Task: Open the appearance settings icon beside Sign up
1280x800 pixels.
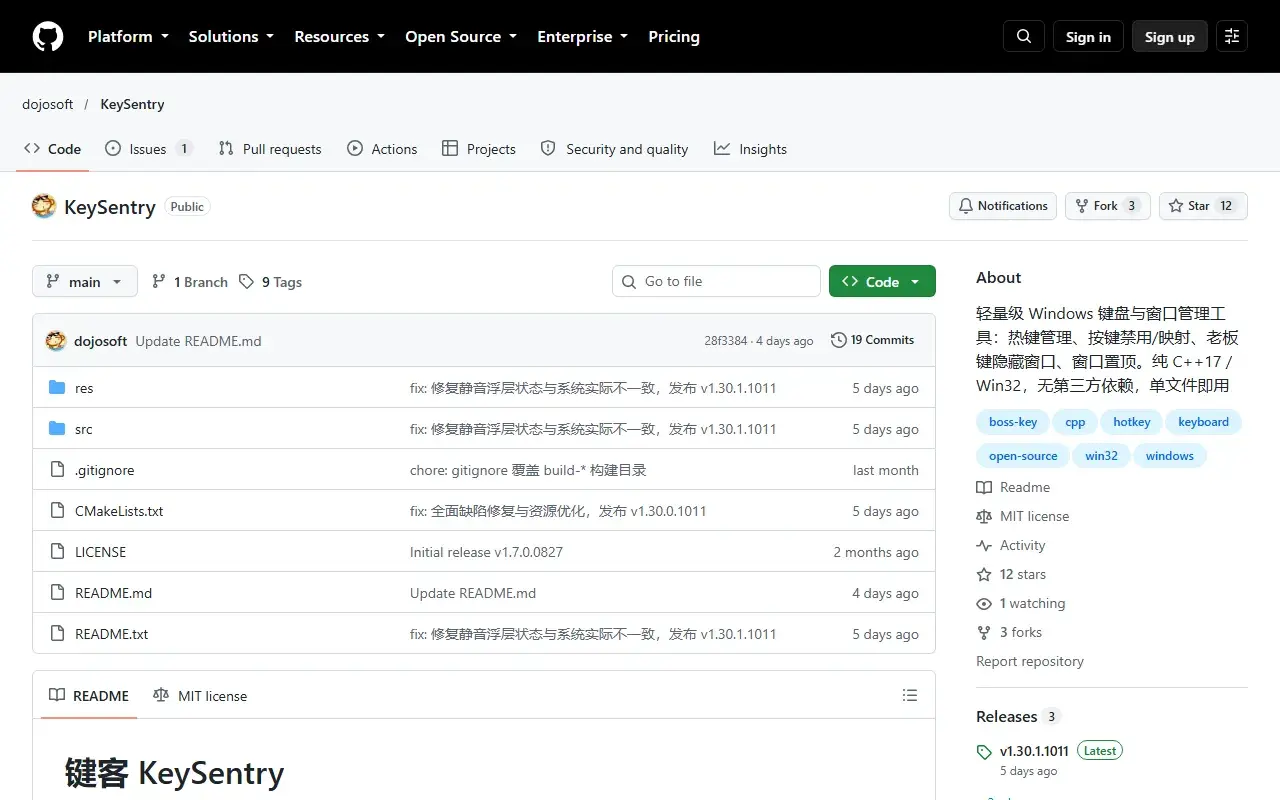Action: [1232, 37]
